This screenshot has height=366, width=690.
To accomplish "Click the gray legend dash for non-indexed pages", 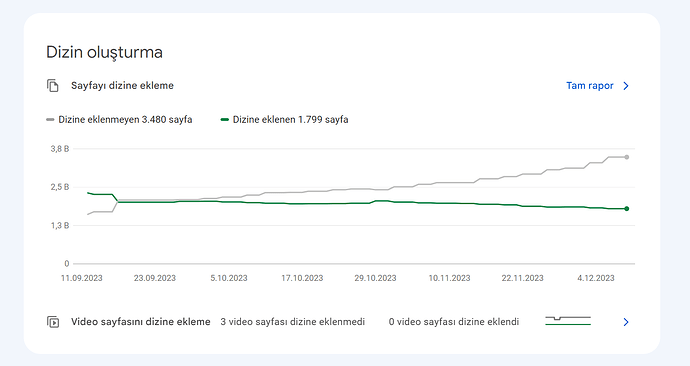I will [x=50, y=120].
